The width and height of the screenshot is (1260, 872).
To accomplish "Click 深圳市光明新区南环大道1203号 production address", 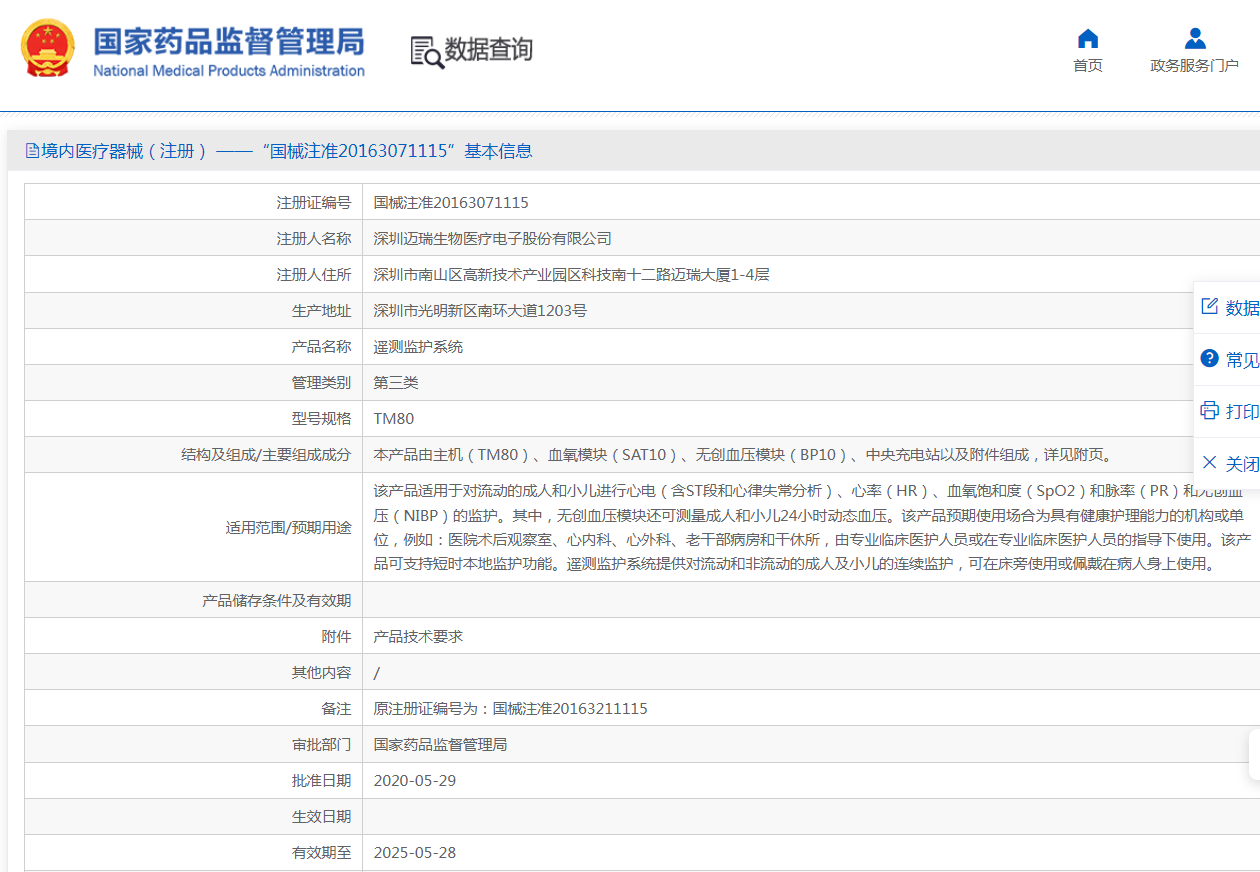I will pos(480,310).
